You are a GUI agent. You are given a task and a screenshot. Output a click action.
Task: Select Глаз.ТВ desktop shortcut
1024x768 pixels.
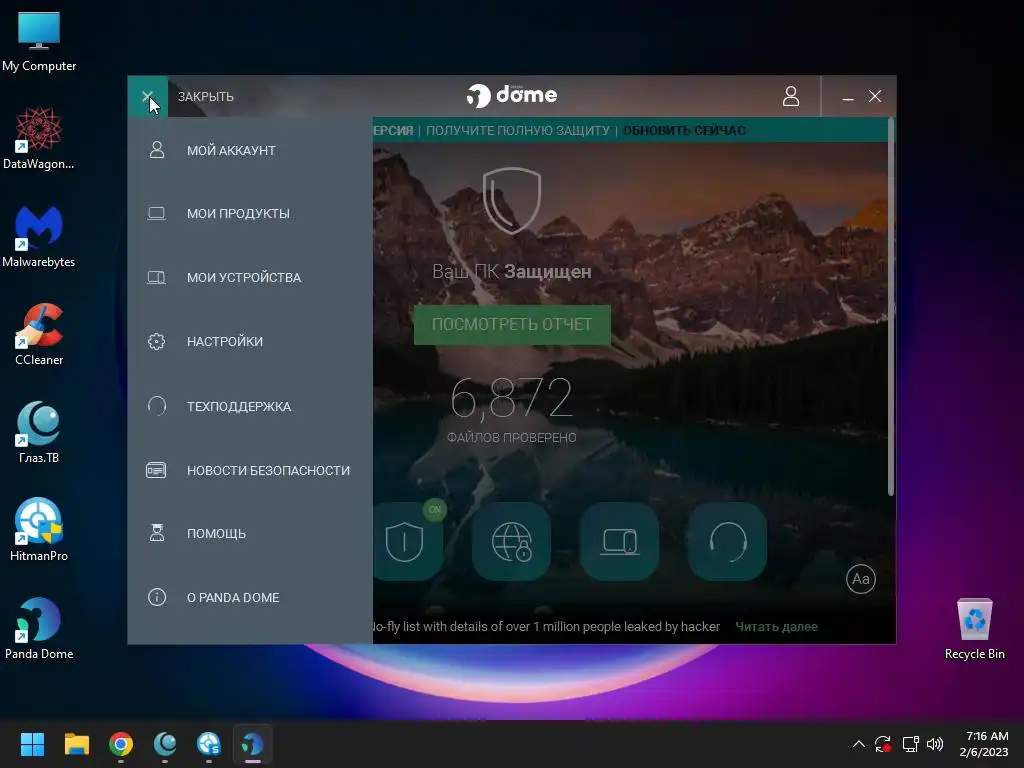(39, 433)
